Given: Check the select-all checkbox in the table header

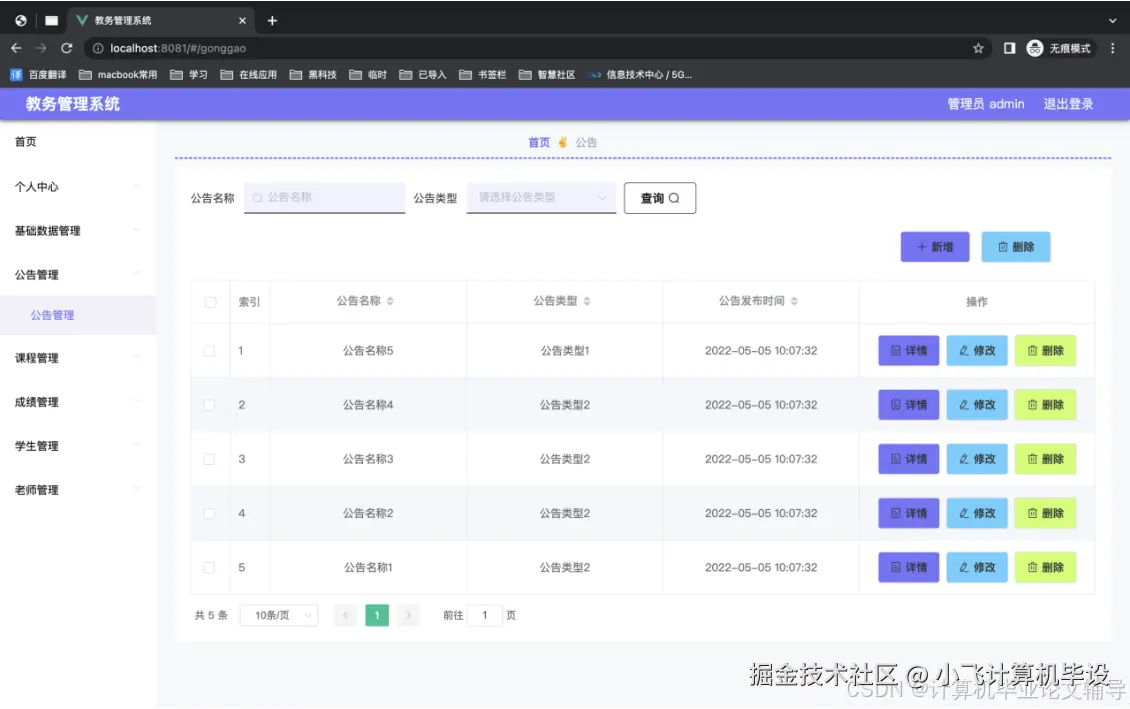Looking at the screenshot, I should [210, 301].
